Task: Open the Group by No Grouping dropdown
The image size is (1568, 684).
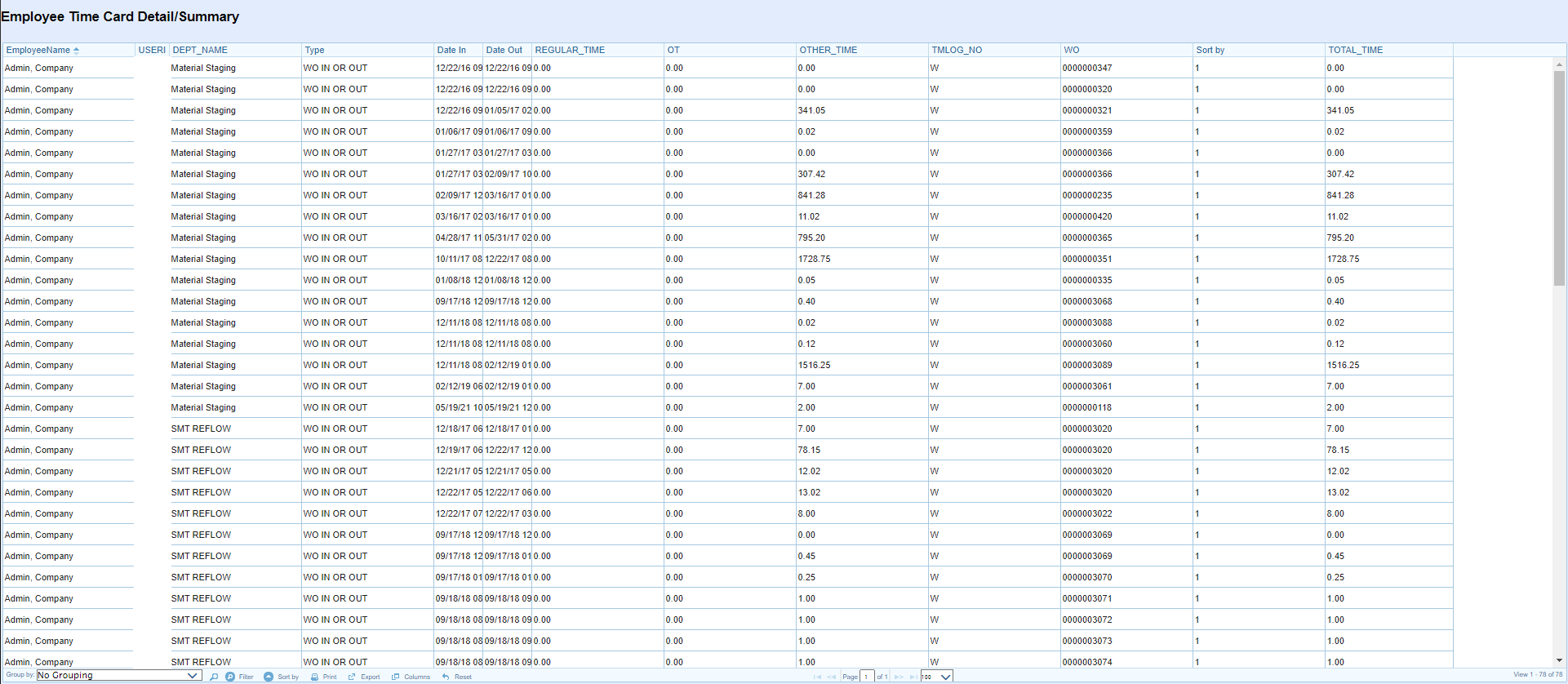Action: click(119, 676)
